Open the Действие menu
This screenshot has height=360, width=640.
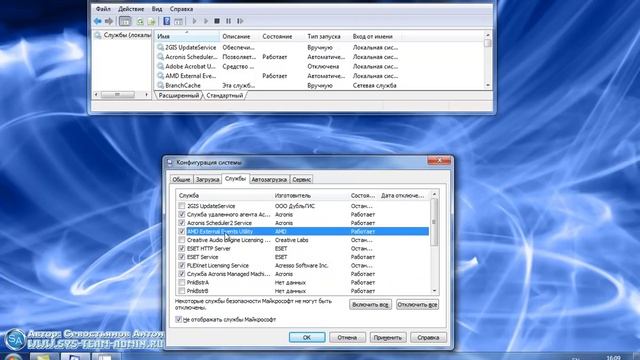[131, 9]
